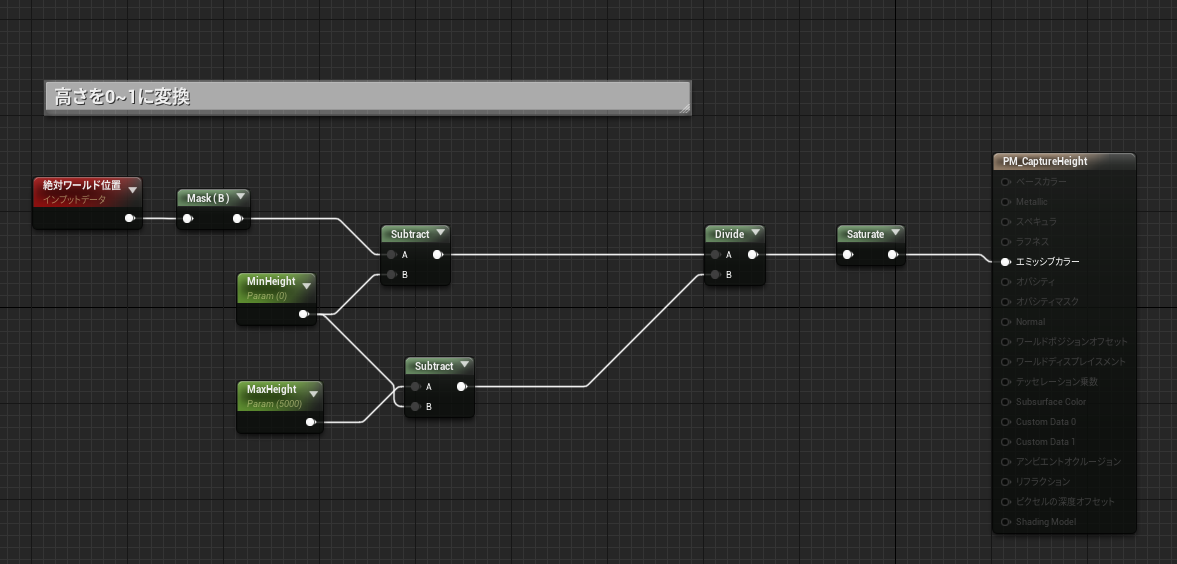Image resolution: width=1177 pixels, height=564 pixels.
Task: Select the Saturate node title
Action: tap(865, 234)
